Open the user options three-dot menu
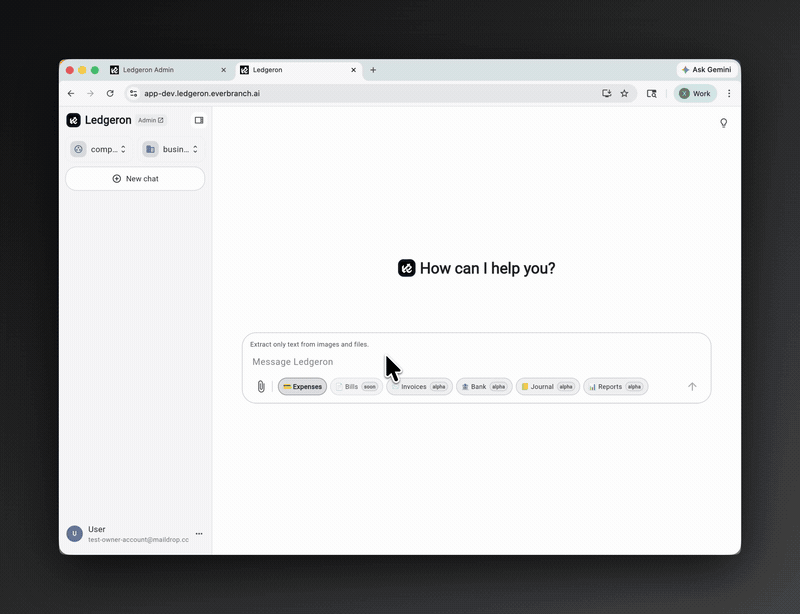This screenshot has width=800, height=614. (199, 534)
